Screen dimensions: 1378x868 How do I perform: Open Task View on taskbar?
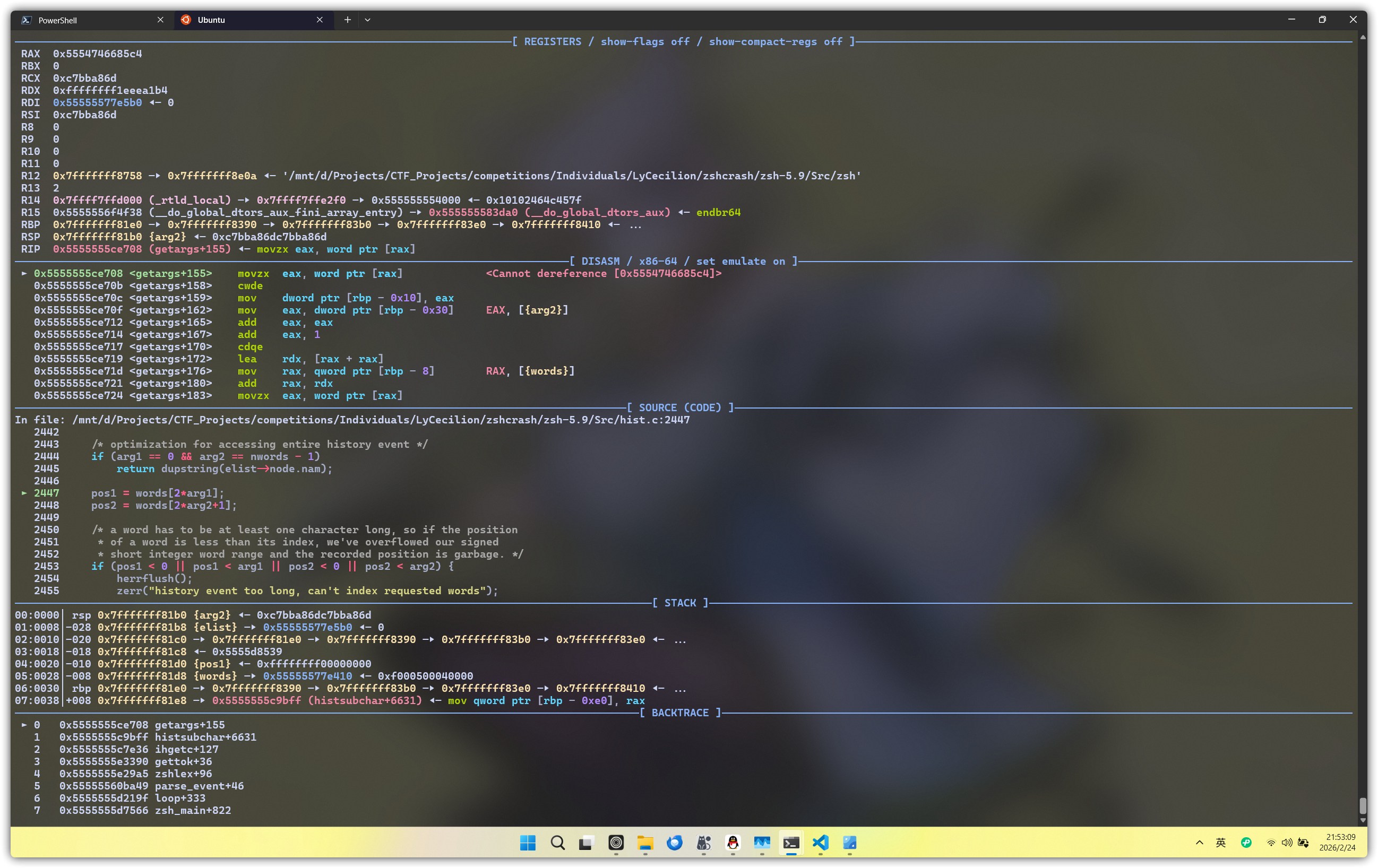[x=586, y=843]
